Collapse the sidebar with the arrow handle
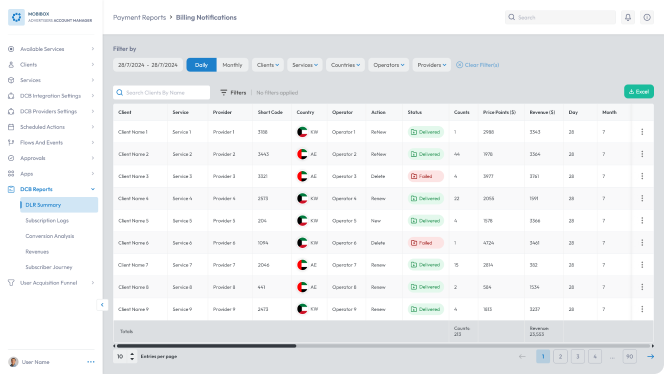Screen dimensions: 664x374 [102, 305]
